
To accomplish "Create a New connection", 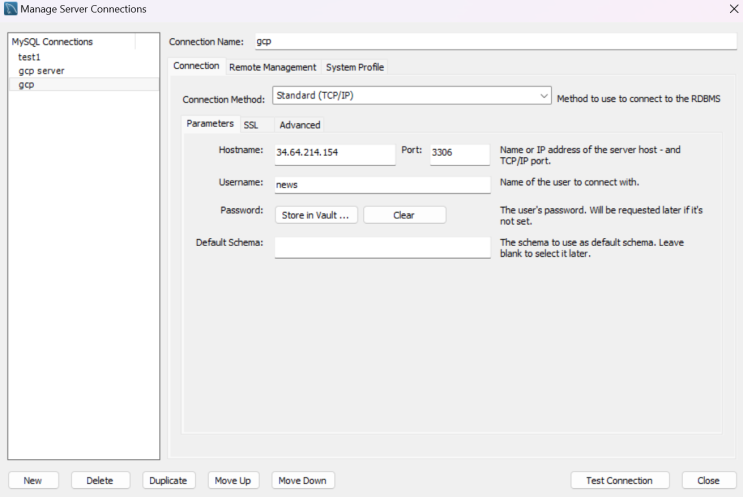I will click(33, 480).
